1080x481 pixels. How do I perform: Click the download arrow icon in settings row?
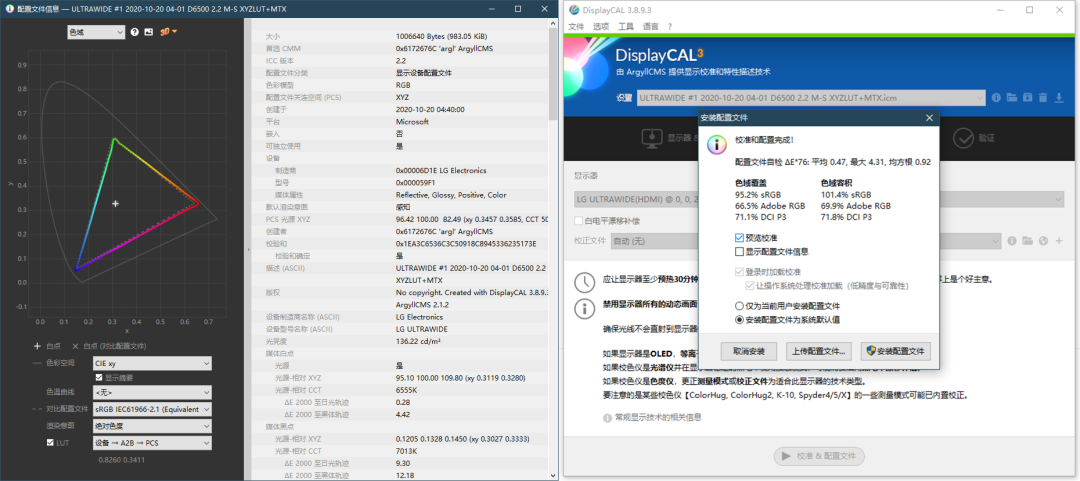pyautogui.click(x=1059, y=98)
